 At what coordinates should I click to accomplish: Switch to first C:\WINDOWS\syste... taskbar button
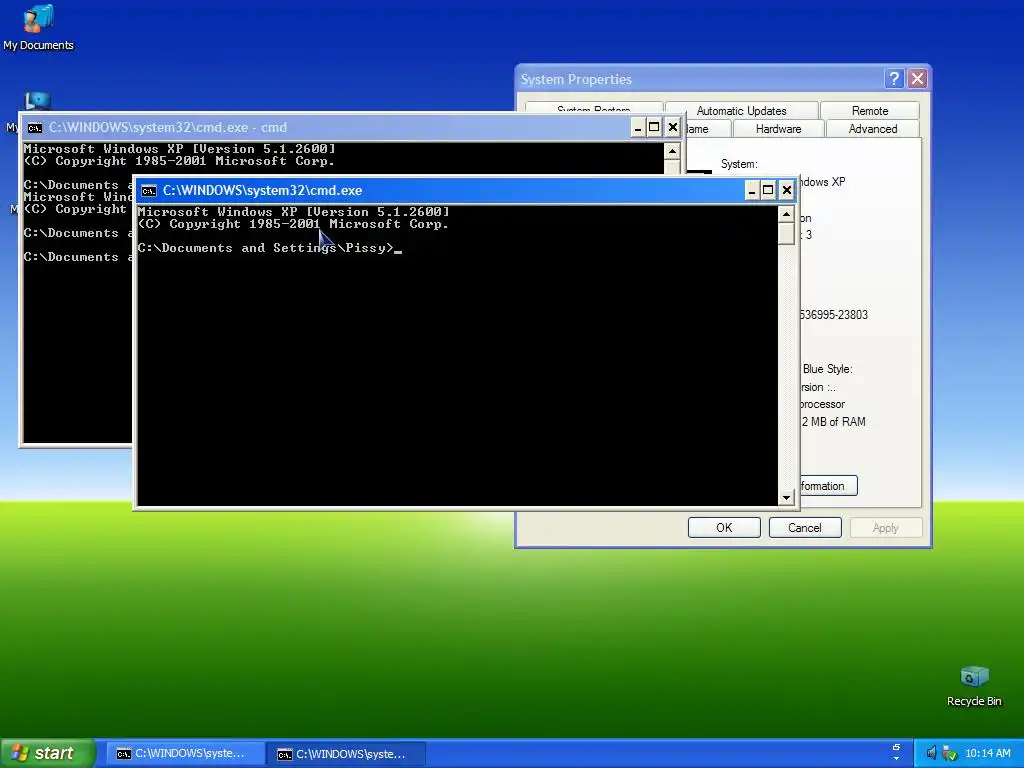[185, 754]
